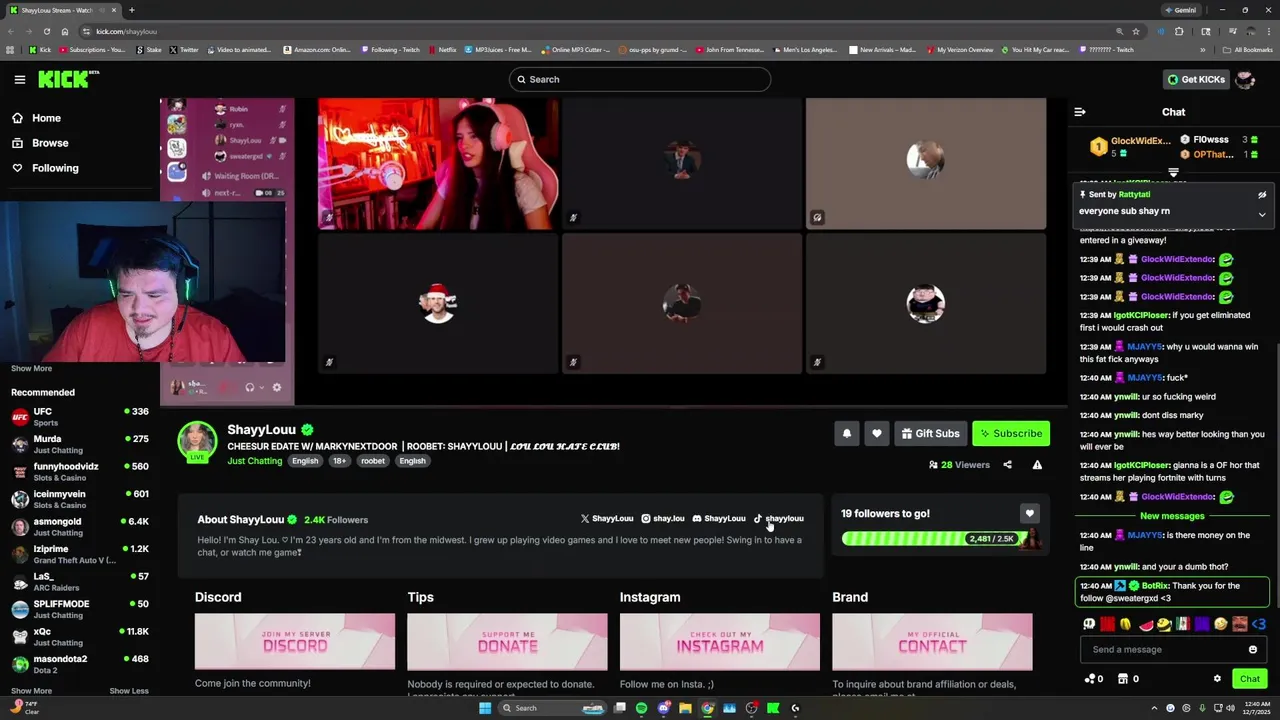Expand the pinned message chevron
1280x720 pixels.
click(1262, 214)
